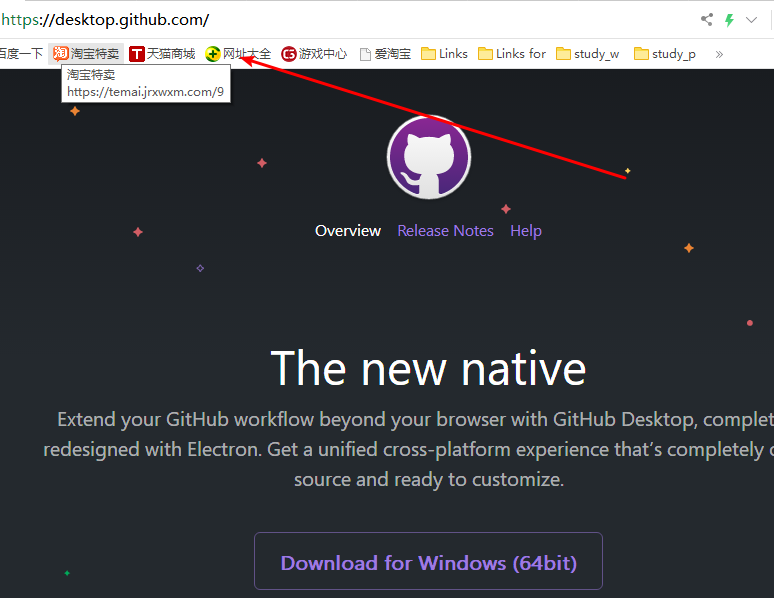Click the green lightning speed-mode icon
The width and height of the screenshot is (774, 598).
730,20
